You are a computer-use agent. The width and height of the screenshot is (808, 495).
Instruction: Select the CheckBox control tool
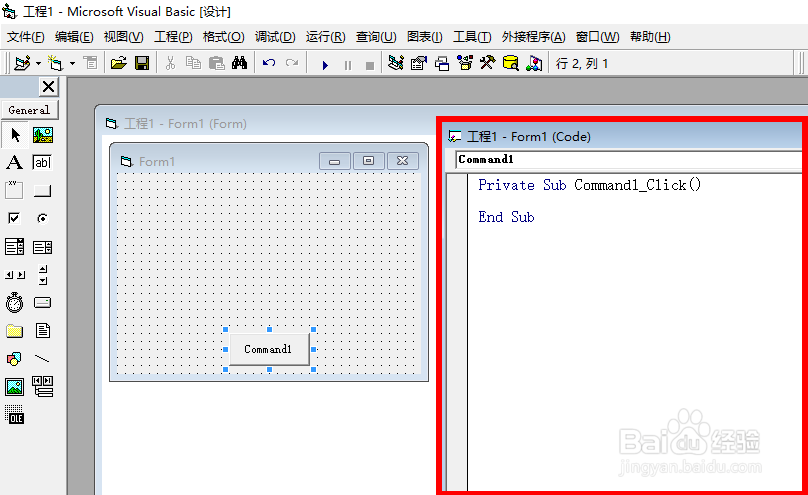point(14,218)
